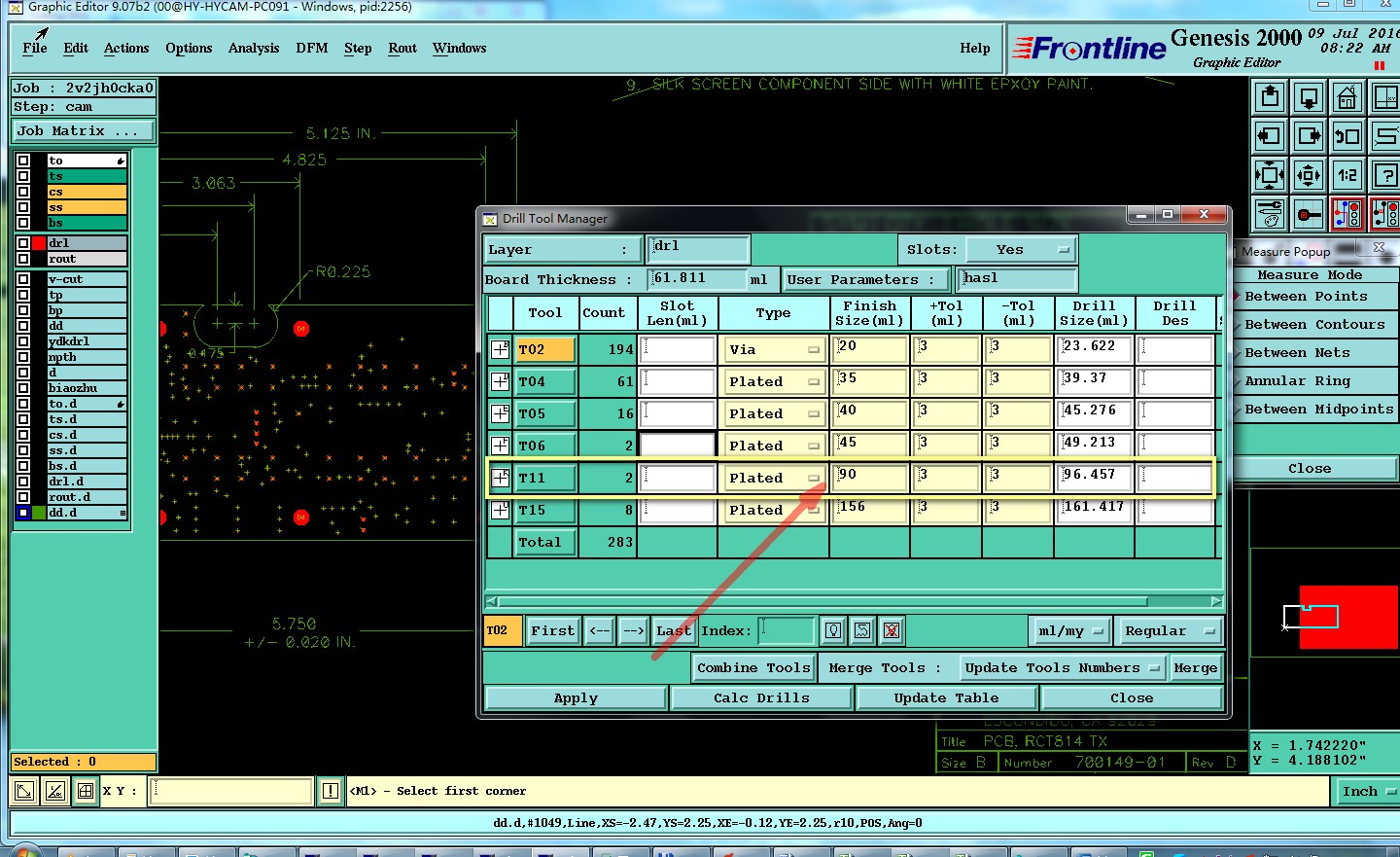Click the Home view icon
Viewport: 1400px width, 857px height.
point(1347,97)
